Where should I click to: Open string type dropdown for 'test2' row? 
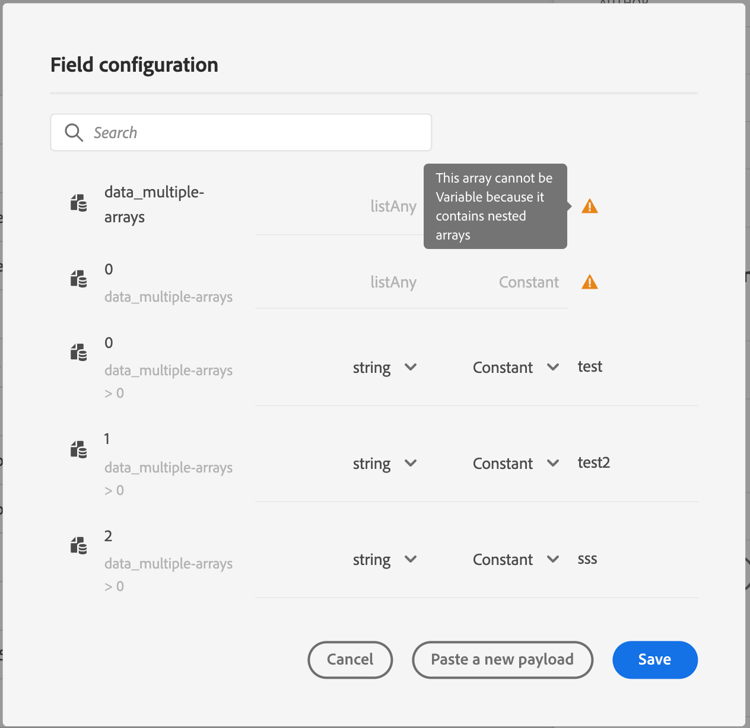385,463
